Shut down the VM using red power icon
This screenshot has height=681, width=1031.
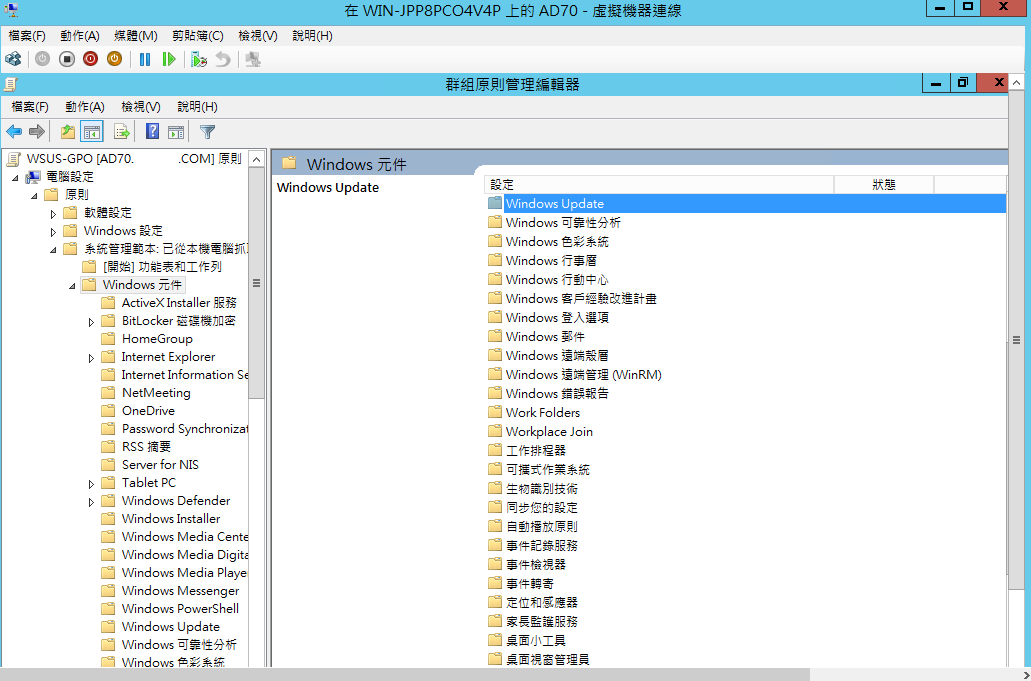pyautogui.click(x=91, y=59)
